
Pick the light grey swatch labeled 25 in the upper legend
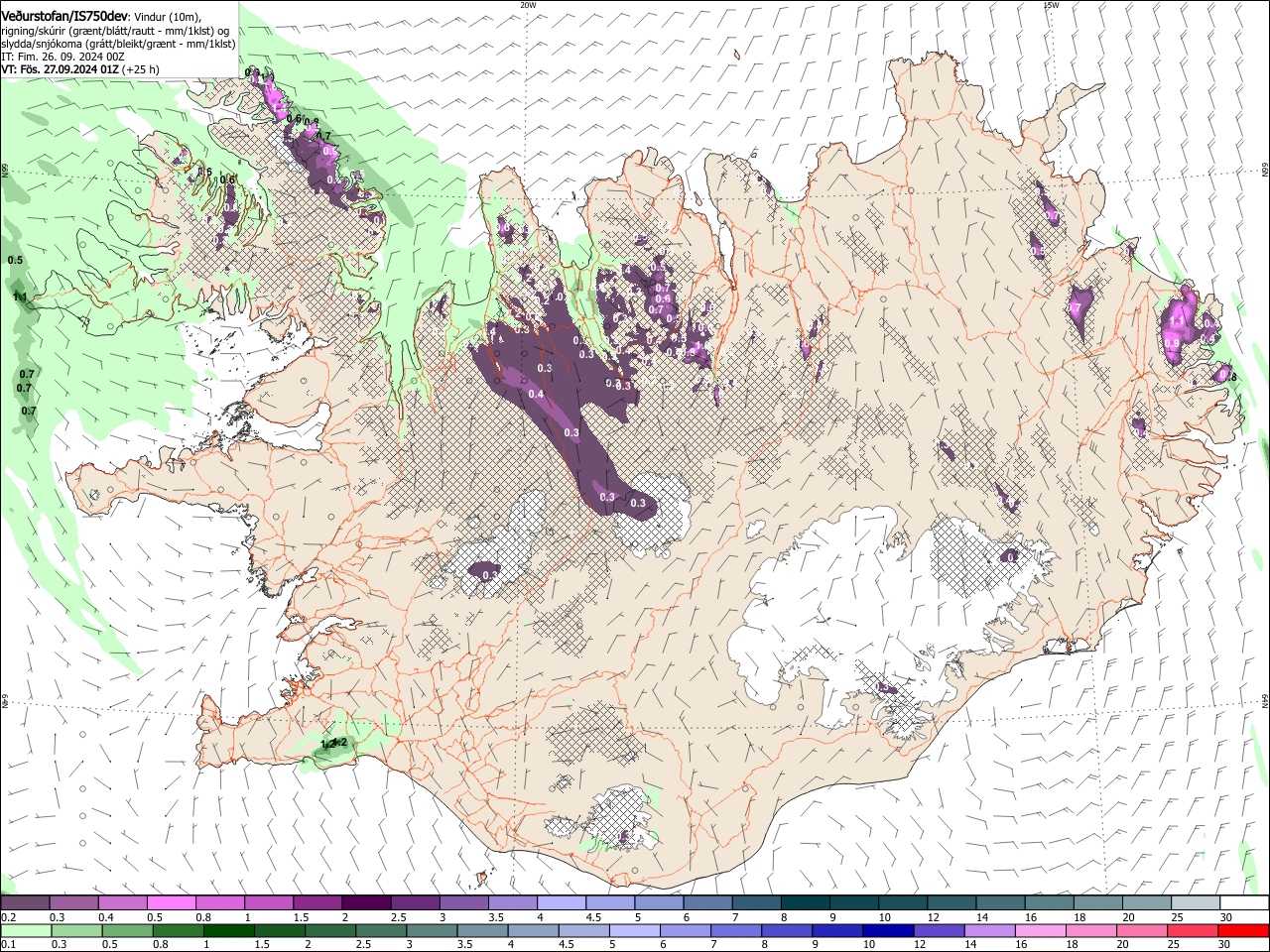(x=1197, y=902)
